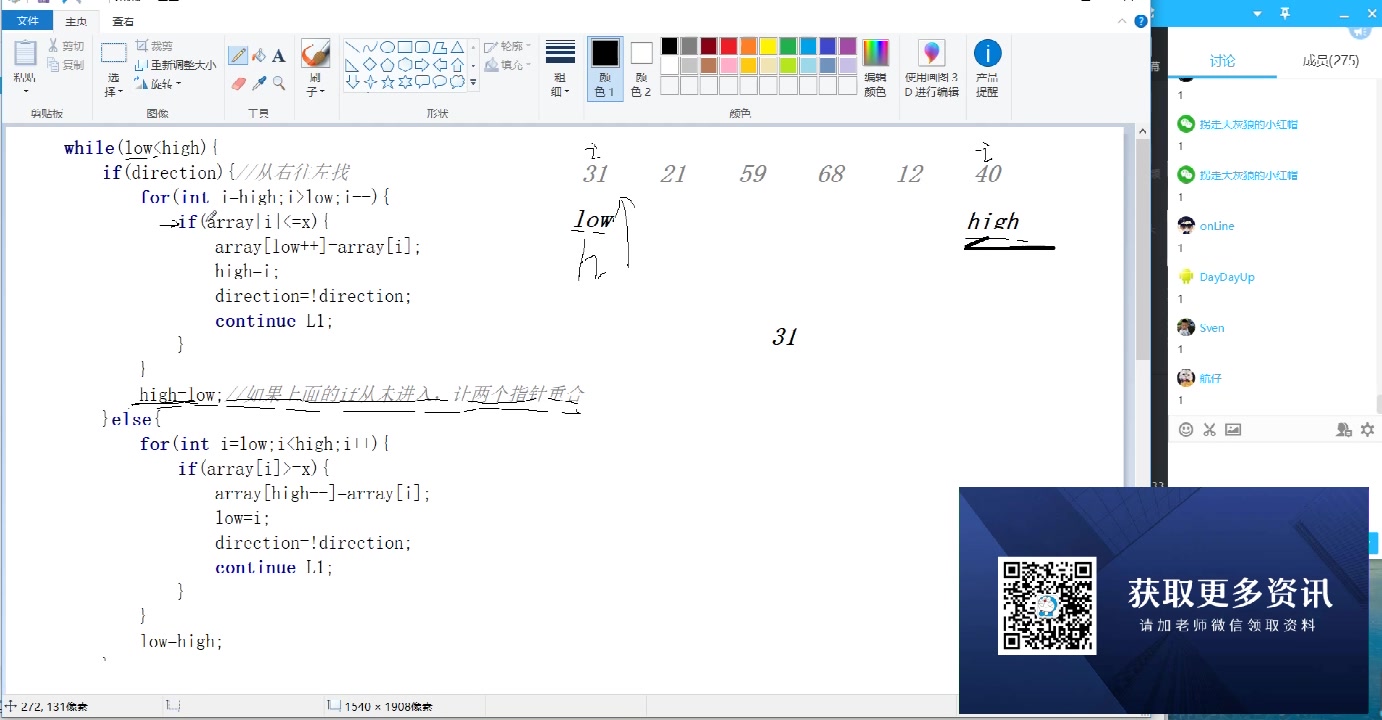Pick the green color swatch
This screenshot has height=720, width=1382.
788,46
